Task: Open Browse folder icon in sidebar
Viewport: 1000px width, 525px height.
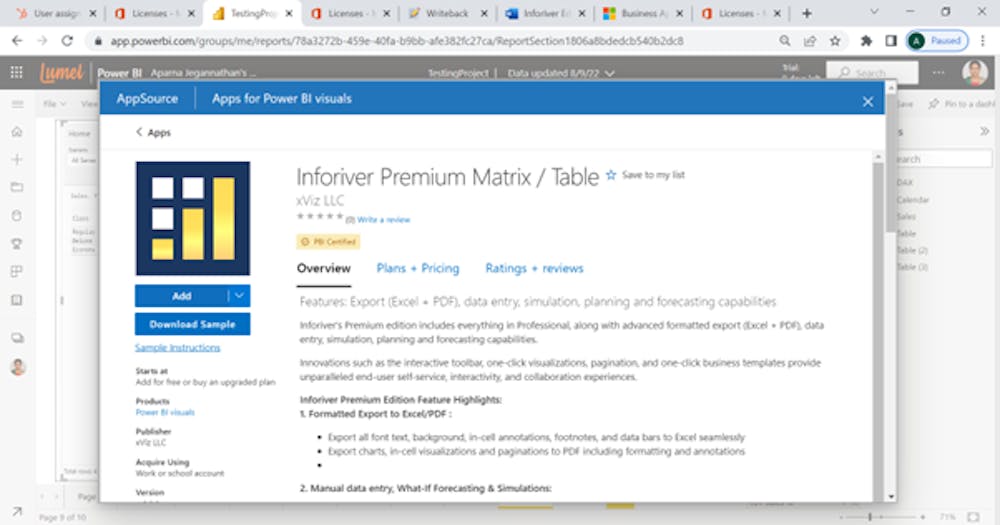Action: (x=17, y=188)
